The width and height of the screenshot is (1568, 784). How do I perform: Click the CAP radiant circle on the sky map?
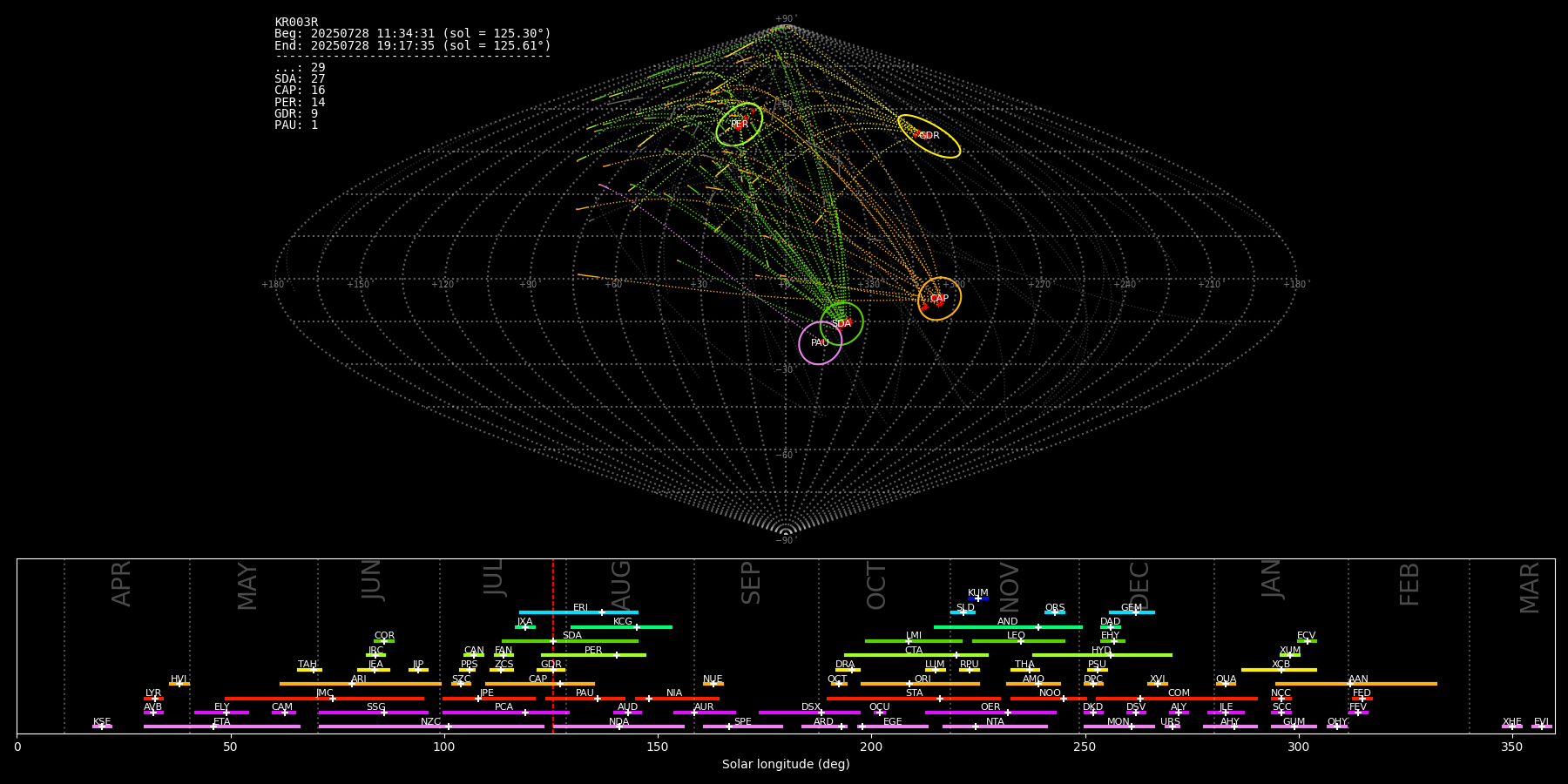(x=939, y=299)
